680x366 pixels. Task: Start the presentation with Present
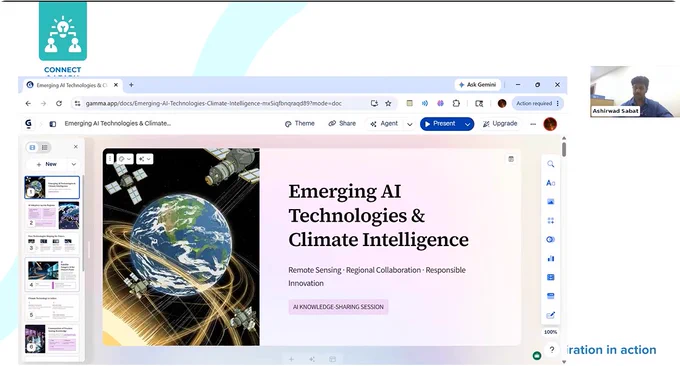pyautogui.click(x=440, y=124)
